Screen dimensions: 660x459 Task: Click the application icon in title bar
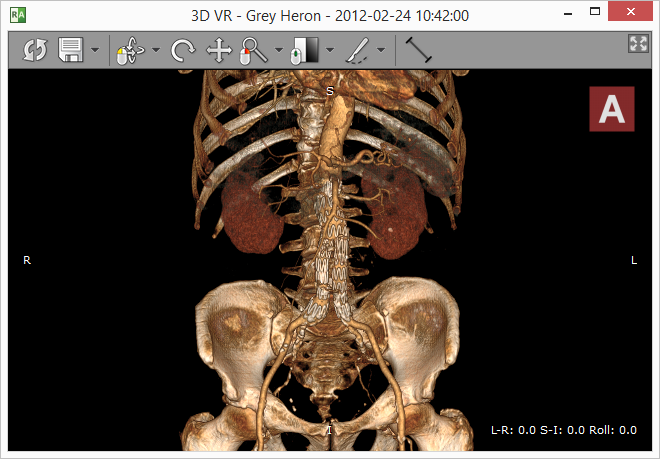pyautogui.click(x=17, y=15)
